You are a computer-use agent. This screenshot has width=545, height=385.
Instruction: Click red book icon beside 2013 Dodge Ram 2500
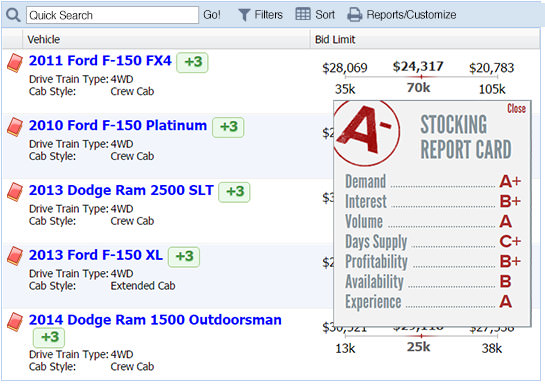(x=15, y=192)
